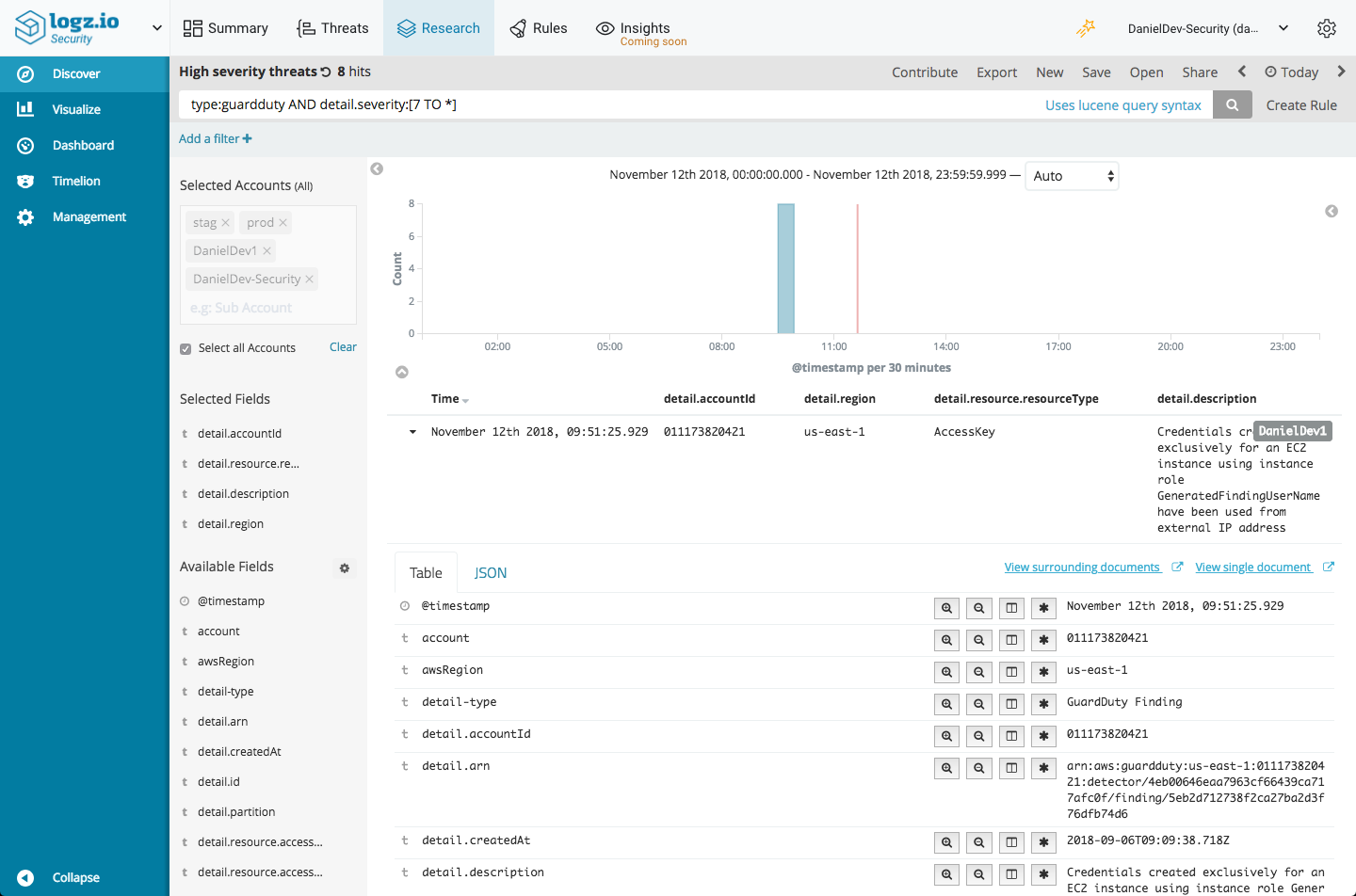Image resolution: width=1356 pixels, height=896 pixels.
Task: Filter out value on @timestamp row
Action: pos(979,608)
